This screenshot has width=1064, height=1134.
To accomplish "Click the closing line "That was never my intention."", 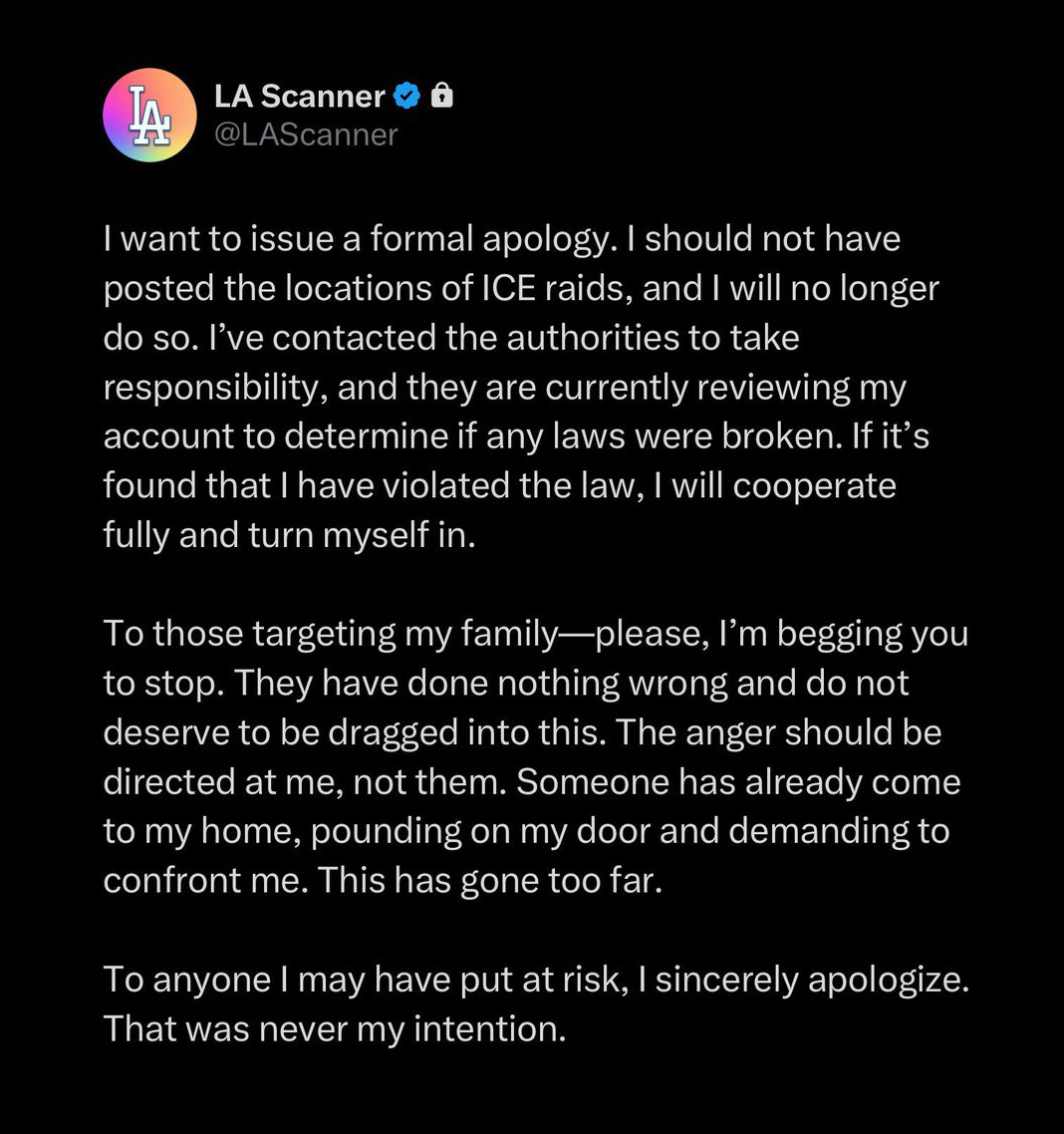I will pyautogui.click(x=335, y=1029).
